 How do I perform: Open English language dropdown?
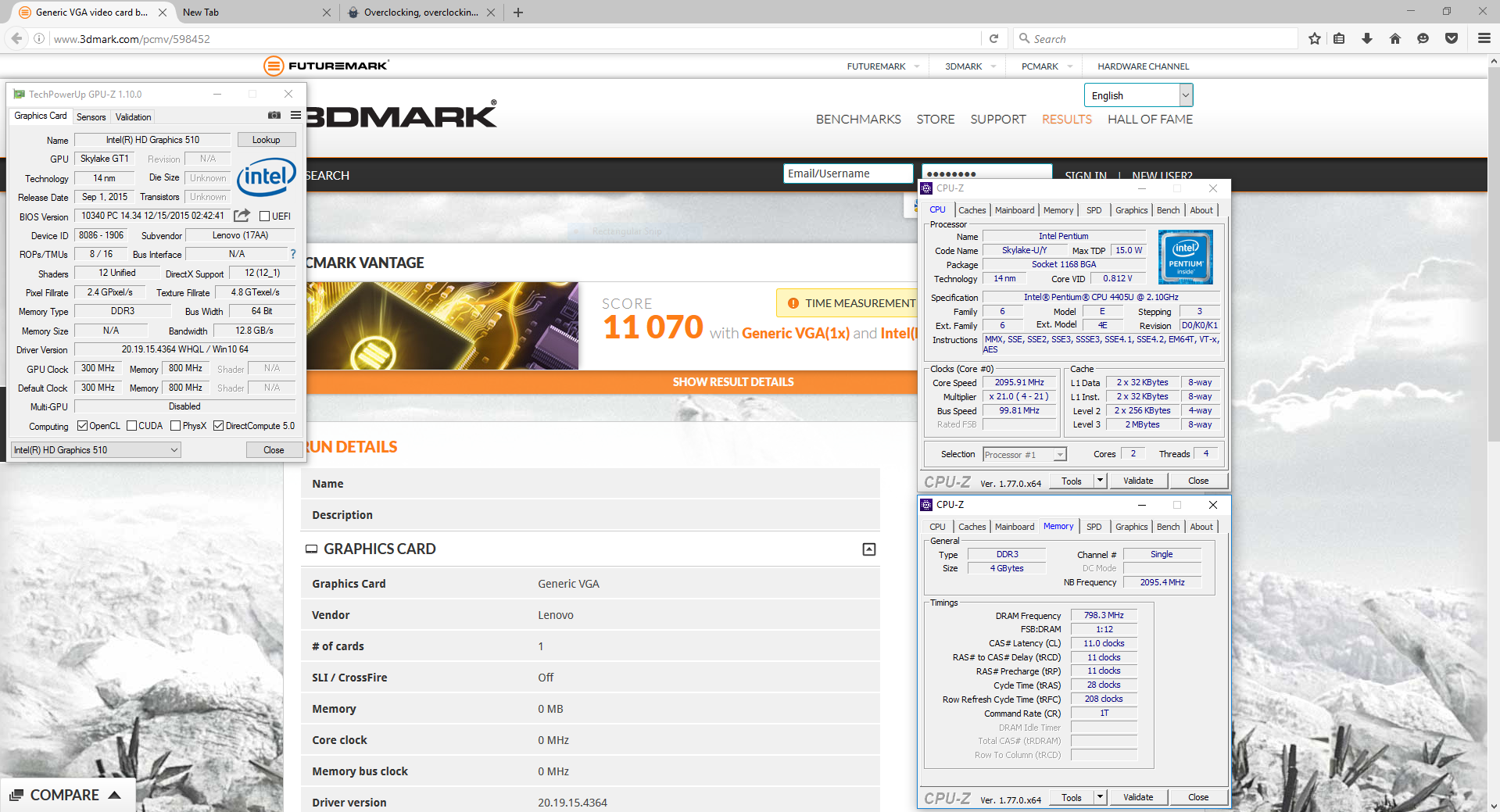point(1138,95)
